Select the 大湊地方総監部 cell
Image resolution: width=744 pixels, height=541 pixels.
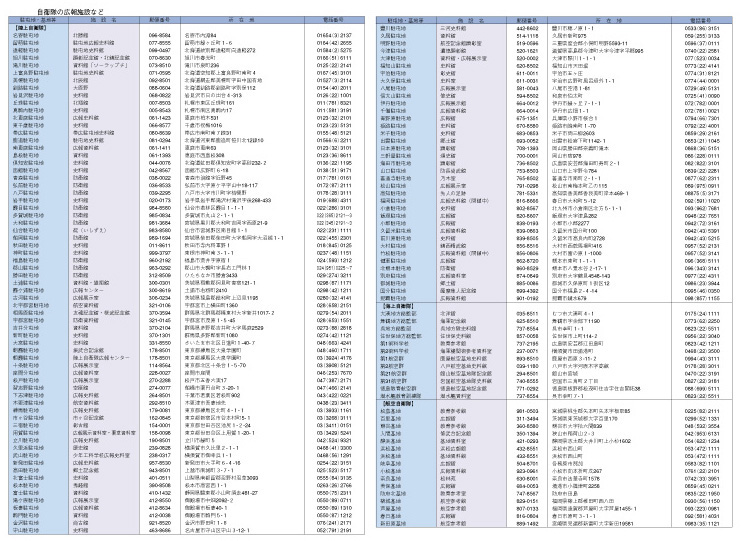[399, 314]
